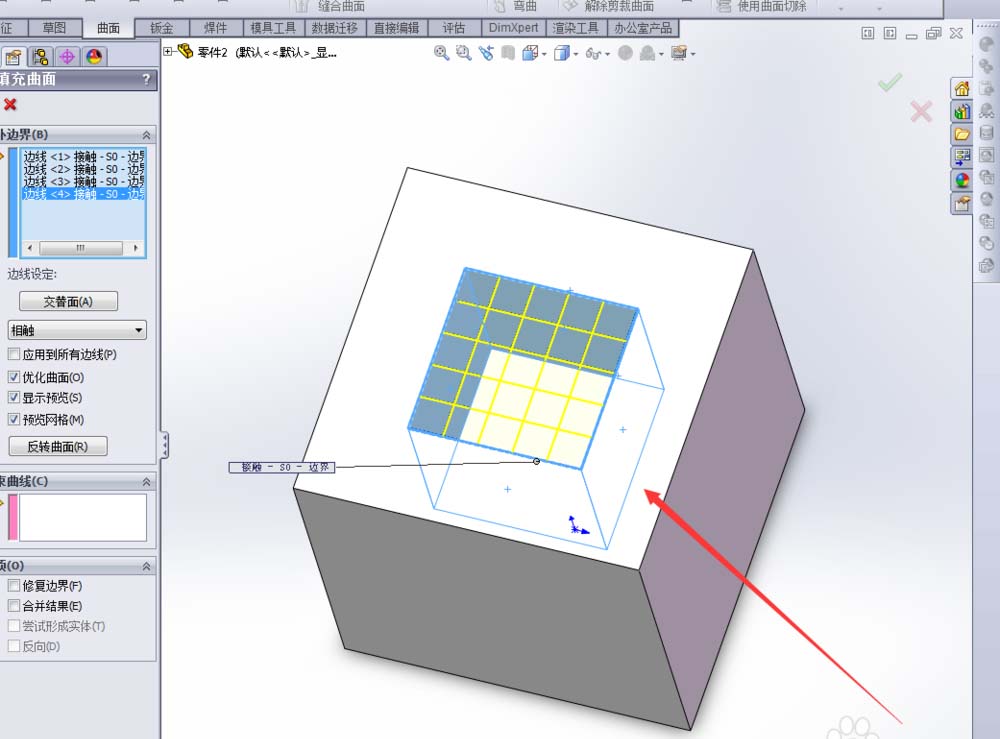This screenshot has width=1000, height=739.
Task: Open File Explorer folder tab in task pane
Action: pyautogui.click(x=962, y=135)
